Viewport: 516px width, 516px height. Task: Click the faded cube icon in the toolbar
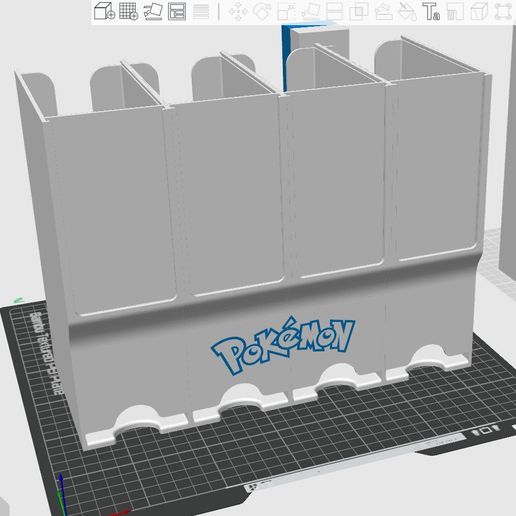point(479,12)
